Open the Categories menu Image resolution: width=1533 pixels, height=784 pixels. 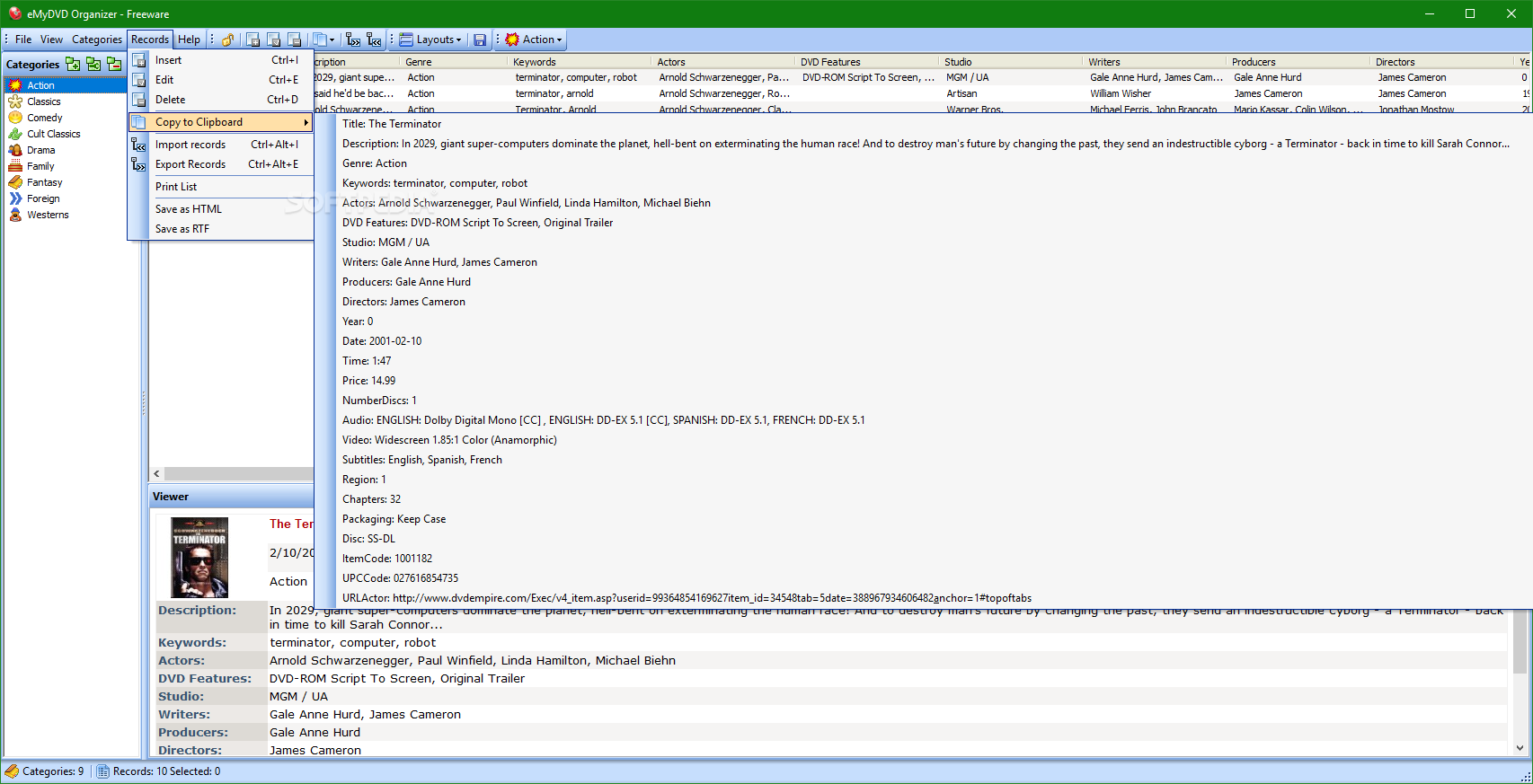(96, 40)
